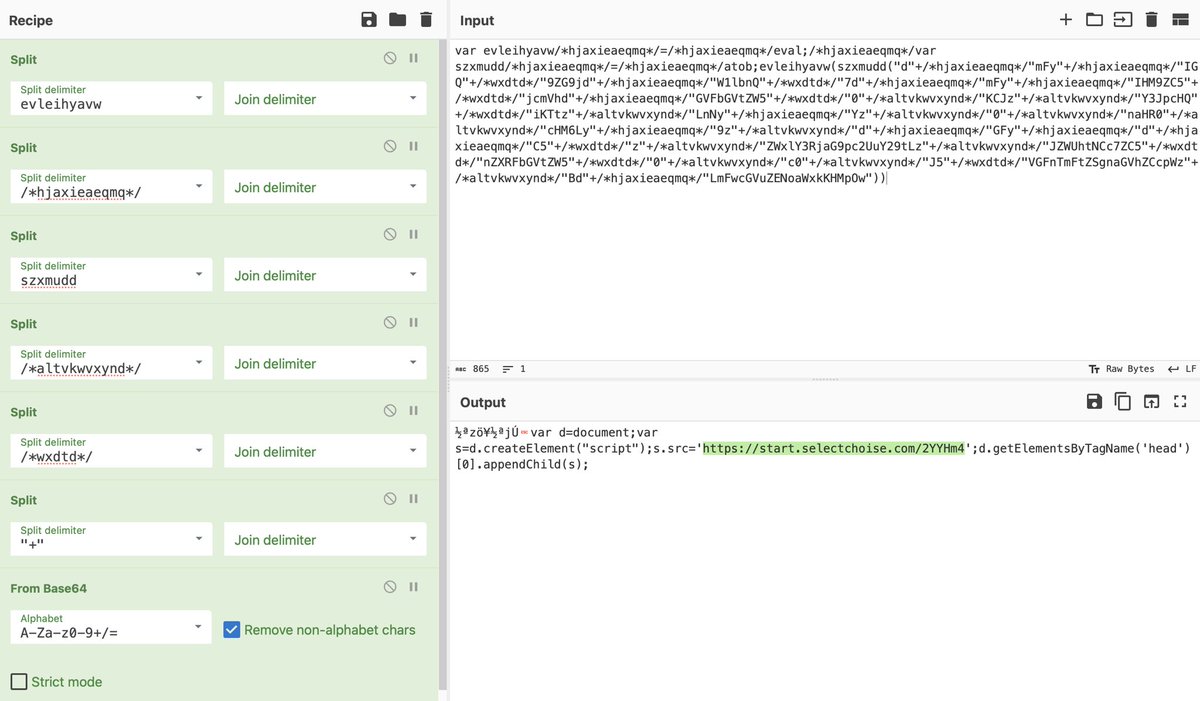Disable the evleihyavw Split operation
Viewport: 1200px width, 701px height.
390,59
